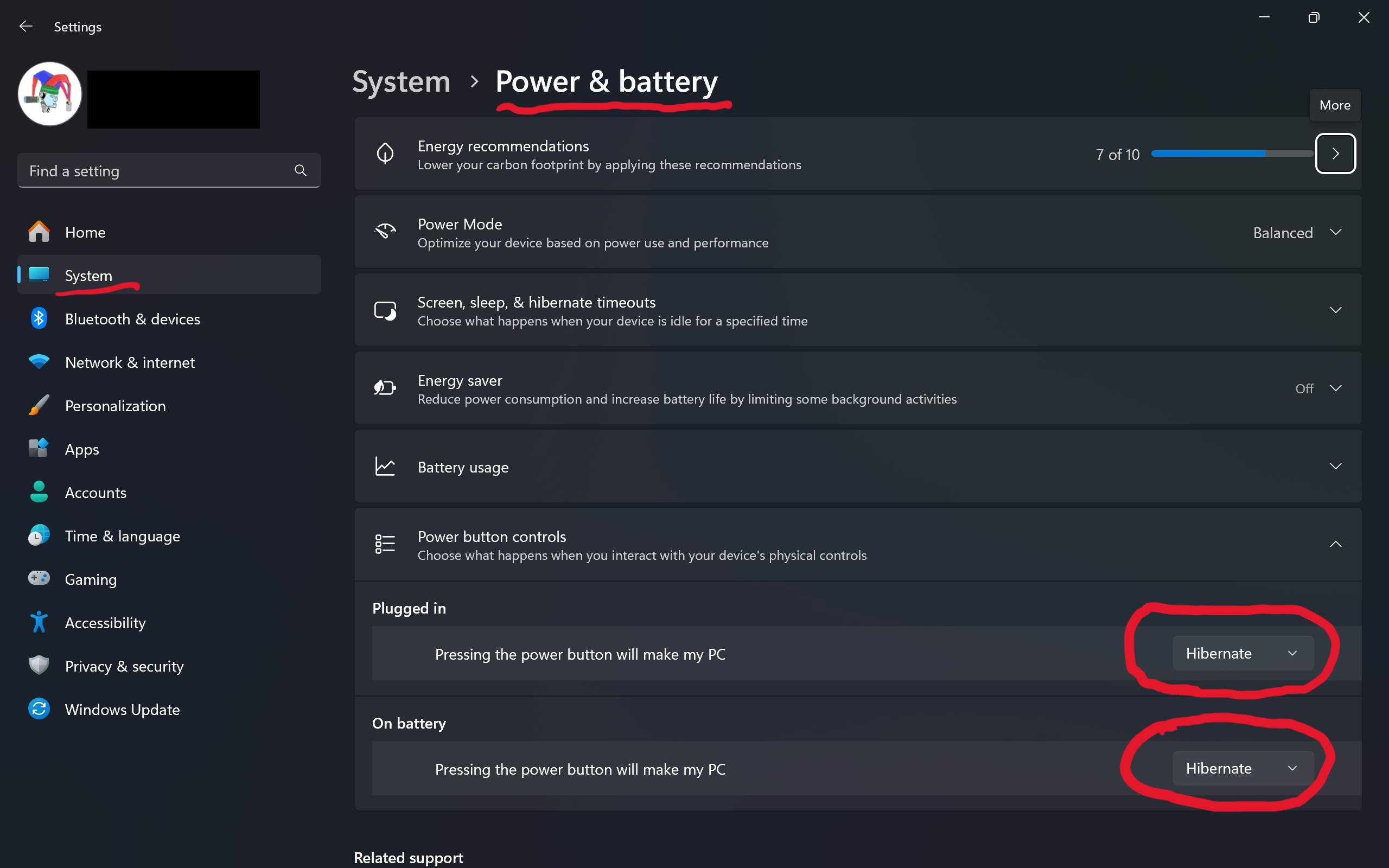The height and width of the screenshot is (868, 1389).
Task: Change the Plugged in Hibernate dropdown
Action: coord(1243,653)
